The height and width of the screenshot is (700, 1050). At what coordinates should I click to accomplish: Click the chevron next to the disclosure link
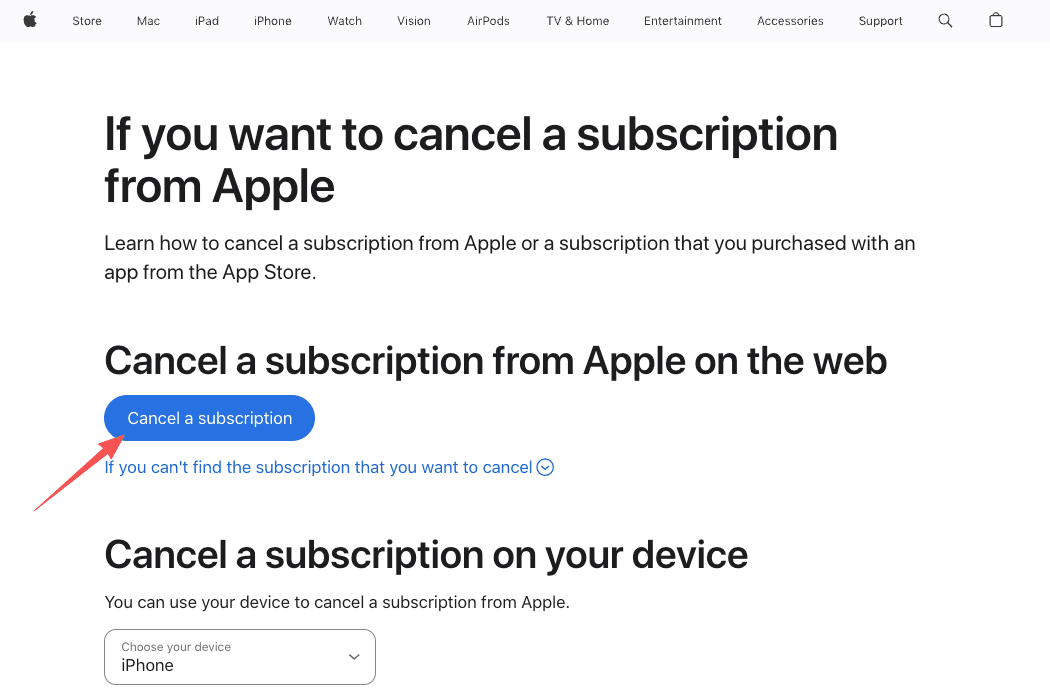[x=545, y=467]
